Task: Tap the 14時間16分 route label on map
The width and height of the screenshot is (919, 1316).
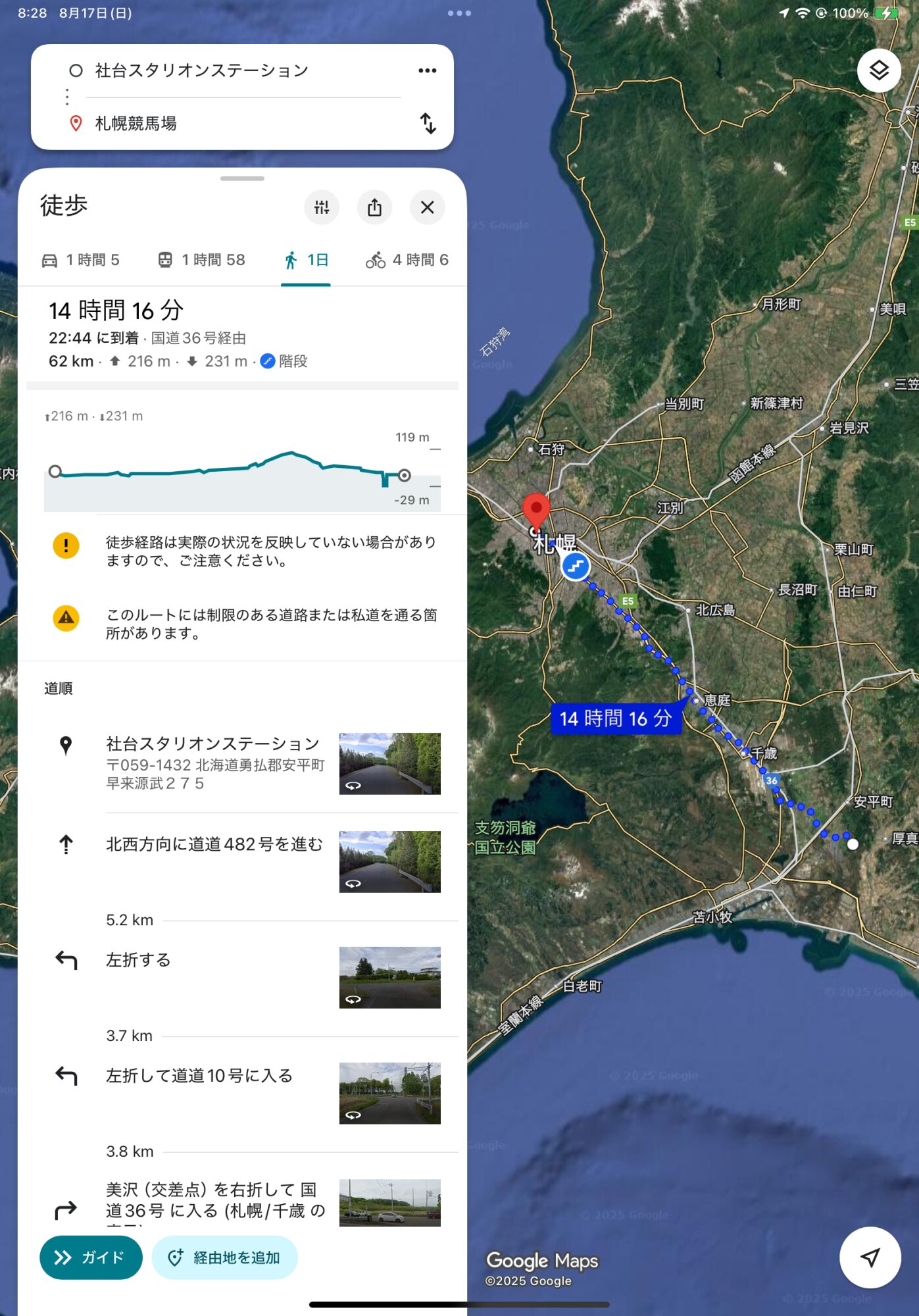Action: (x=616, y=718)
